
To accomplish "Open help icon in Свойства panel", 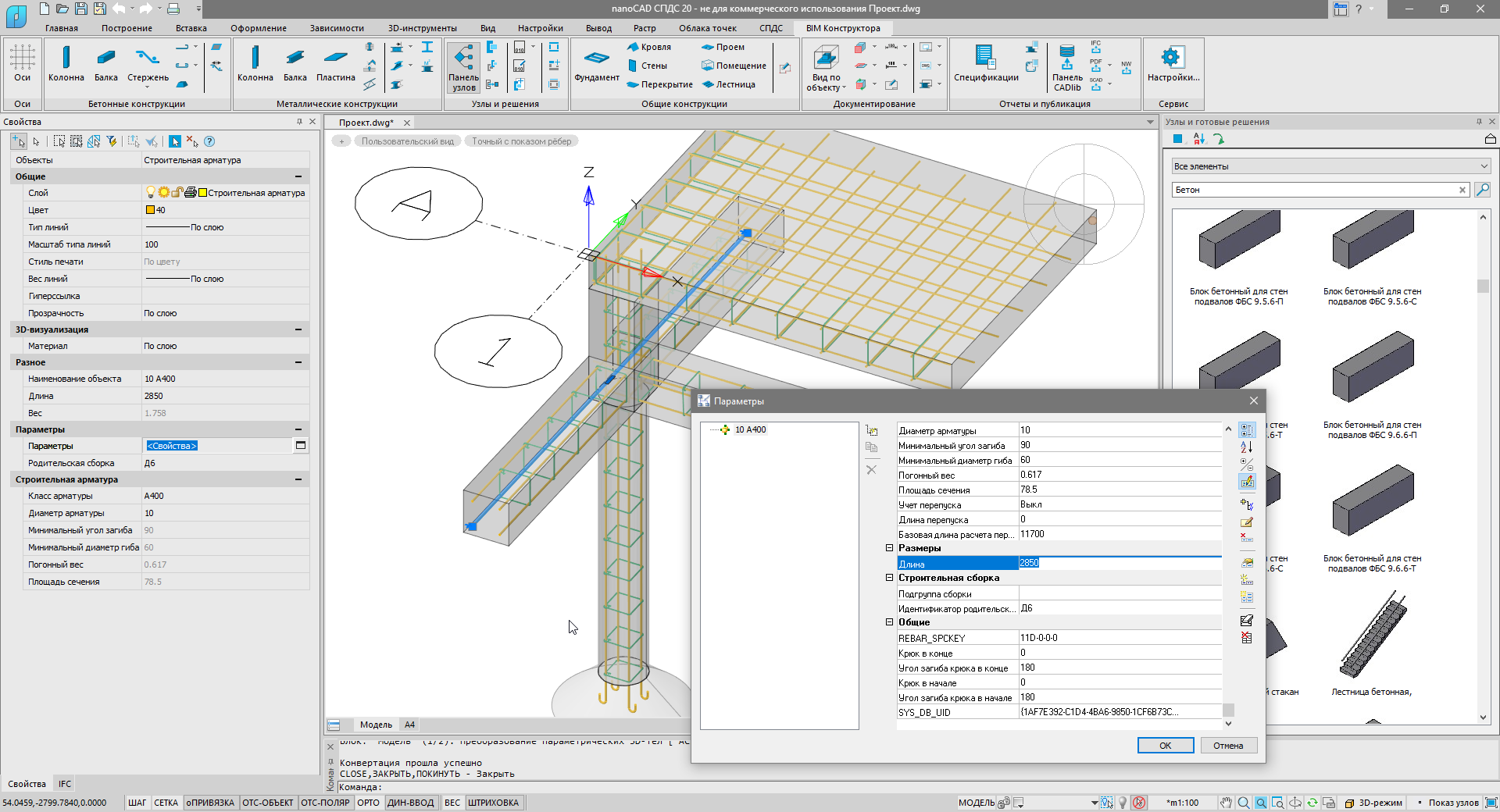I will tap(209, 141).
